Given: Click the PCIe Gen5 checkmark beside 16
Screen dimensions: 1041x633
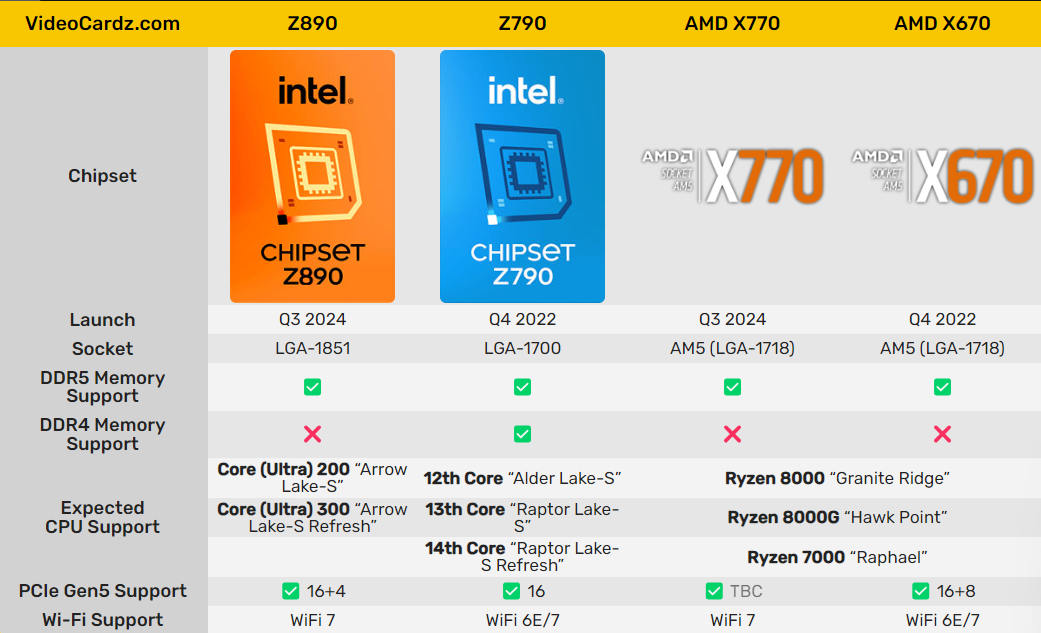Looking at the screenshot, I should point(511,591).
